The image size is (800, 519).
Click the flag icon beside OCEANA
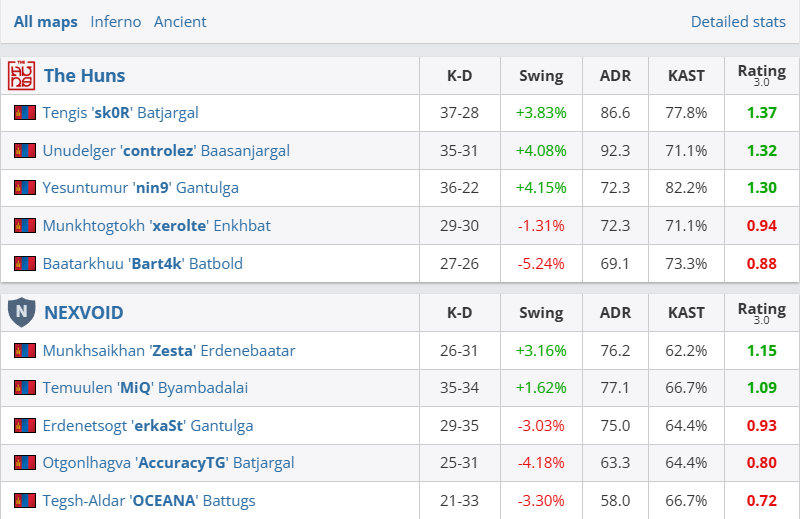pos(25,500)
